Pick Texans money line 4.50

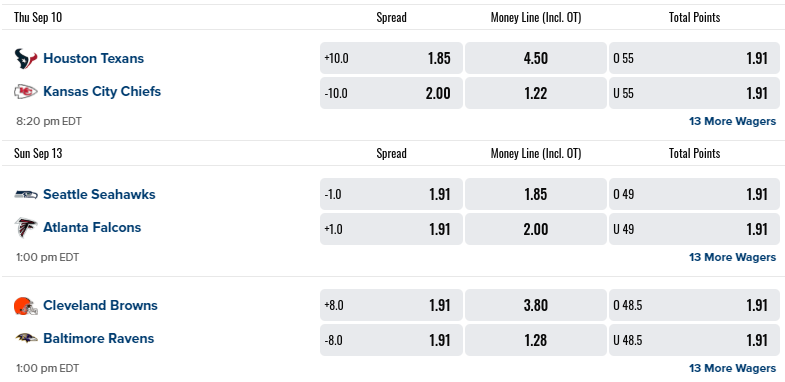536,58
